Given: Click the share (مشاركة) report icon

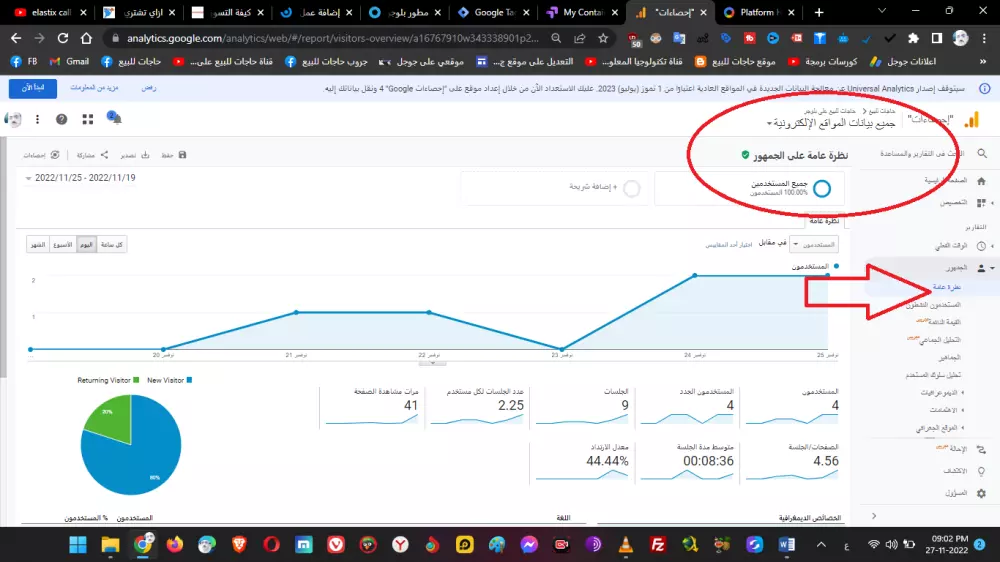Looking at the screenshot, I should (105, 155).
